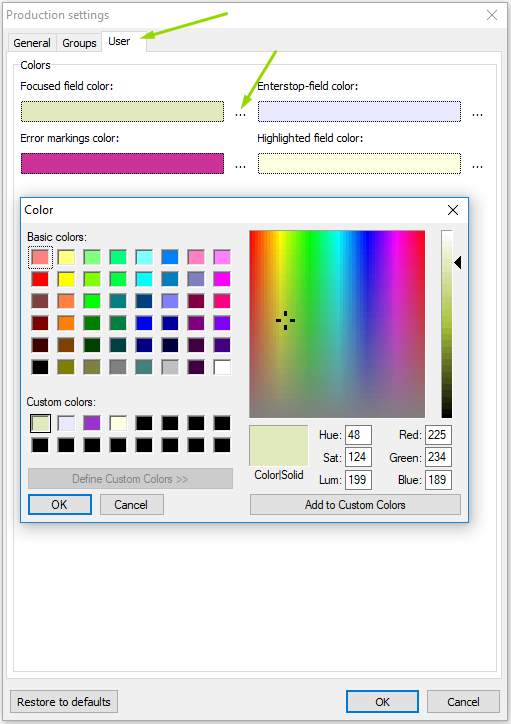511x724 pixels.
Task: Switch to the Groups tab
Action: point(79,43)
